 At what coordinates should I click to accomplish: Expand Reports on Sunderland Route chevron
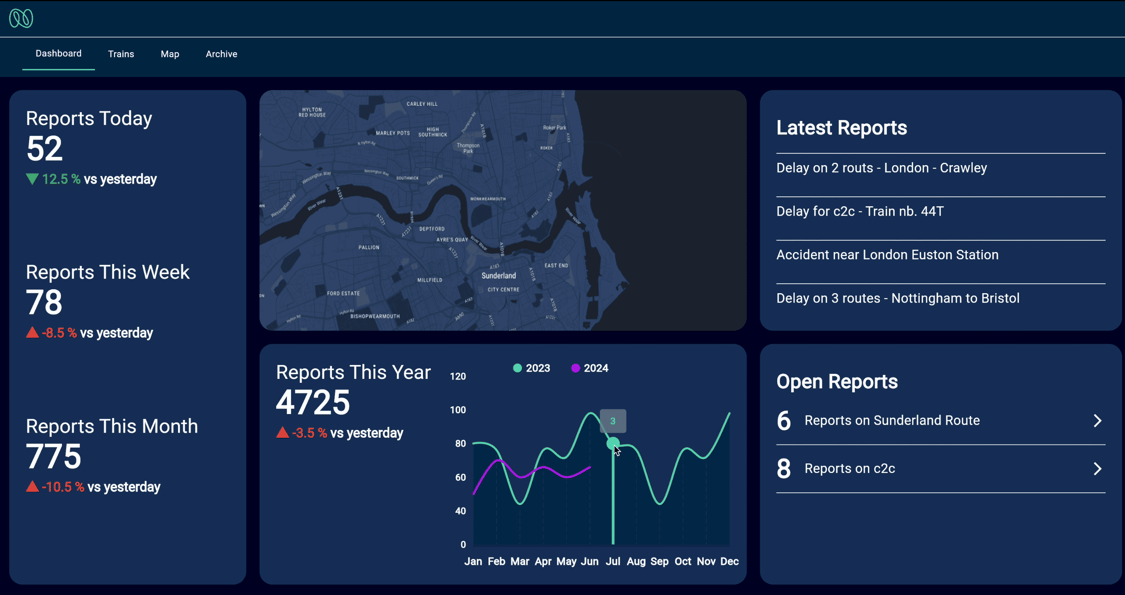tap(1097, 421)
